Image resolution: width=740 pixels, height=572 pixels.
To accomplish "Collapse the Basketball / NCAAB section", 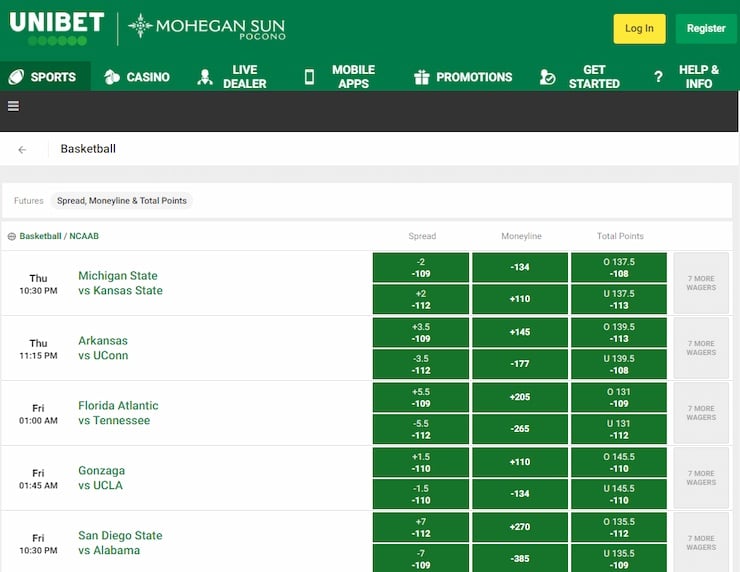I will (x=12, y=236).
